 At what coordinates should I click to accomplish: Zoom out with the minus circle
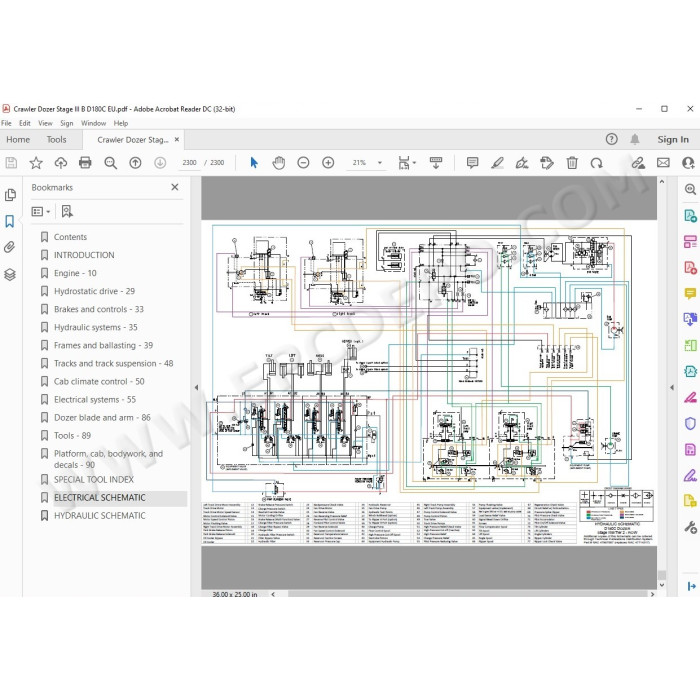coord(303,163)
